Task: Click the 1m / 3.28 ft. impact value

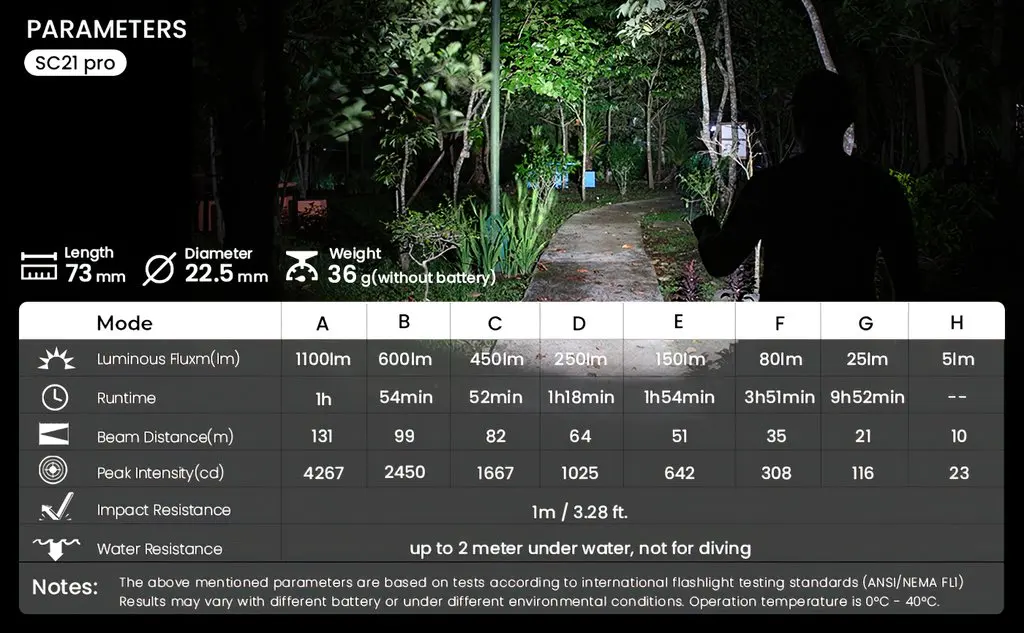Action: pos(580,512)
